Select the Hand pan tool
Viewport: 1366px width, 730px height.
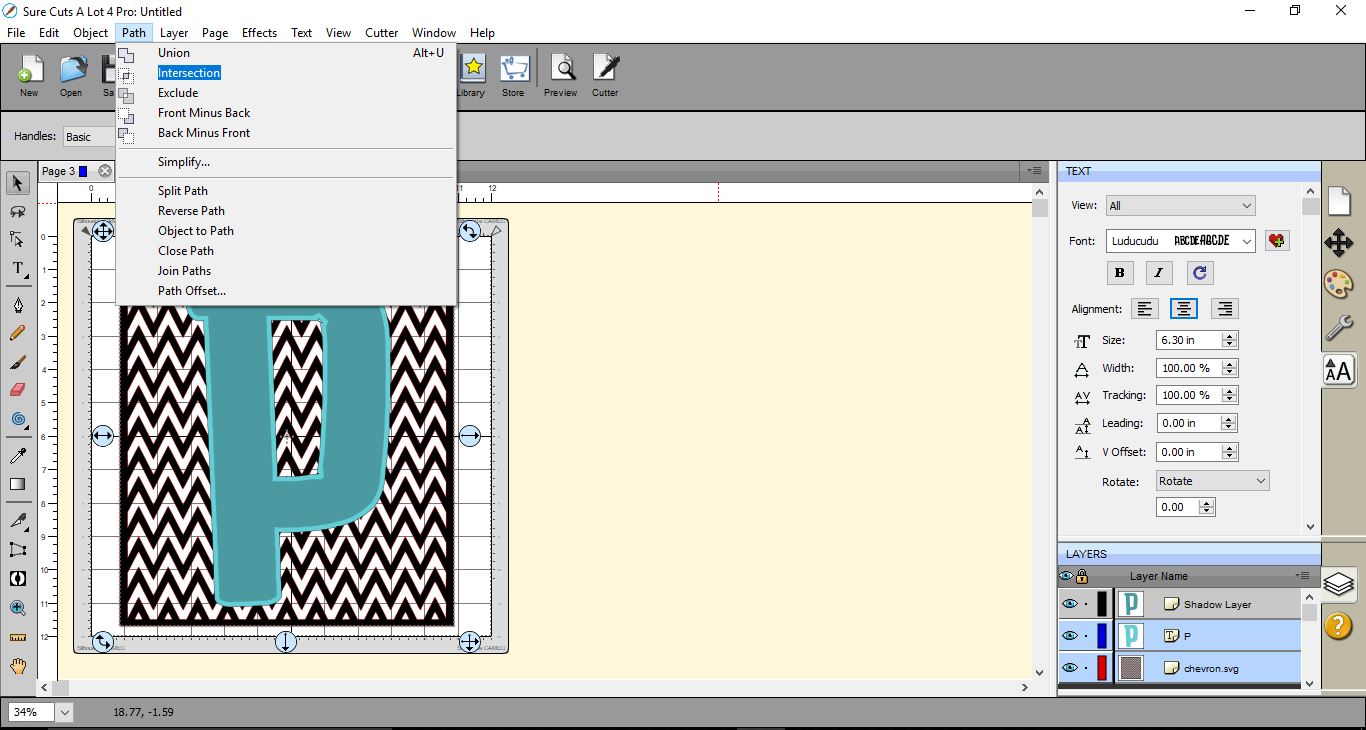(18, 666)
